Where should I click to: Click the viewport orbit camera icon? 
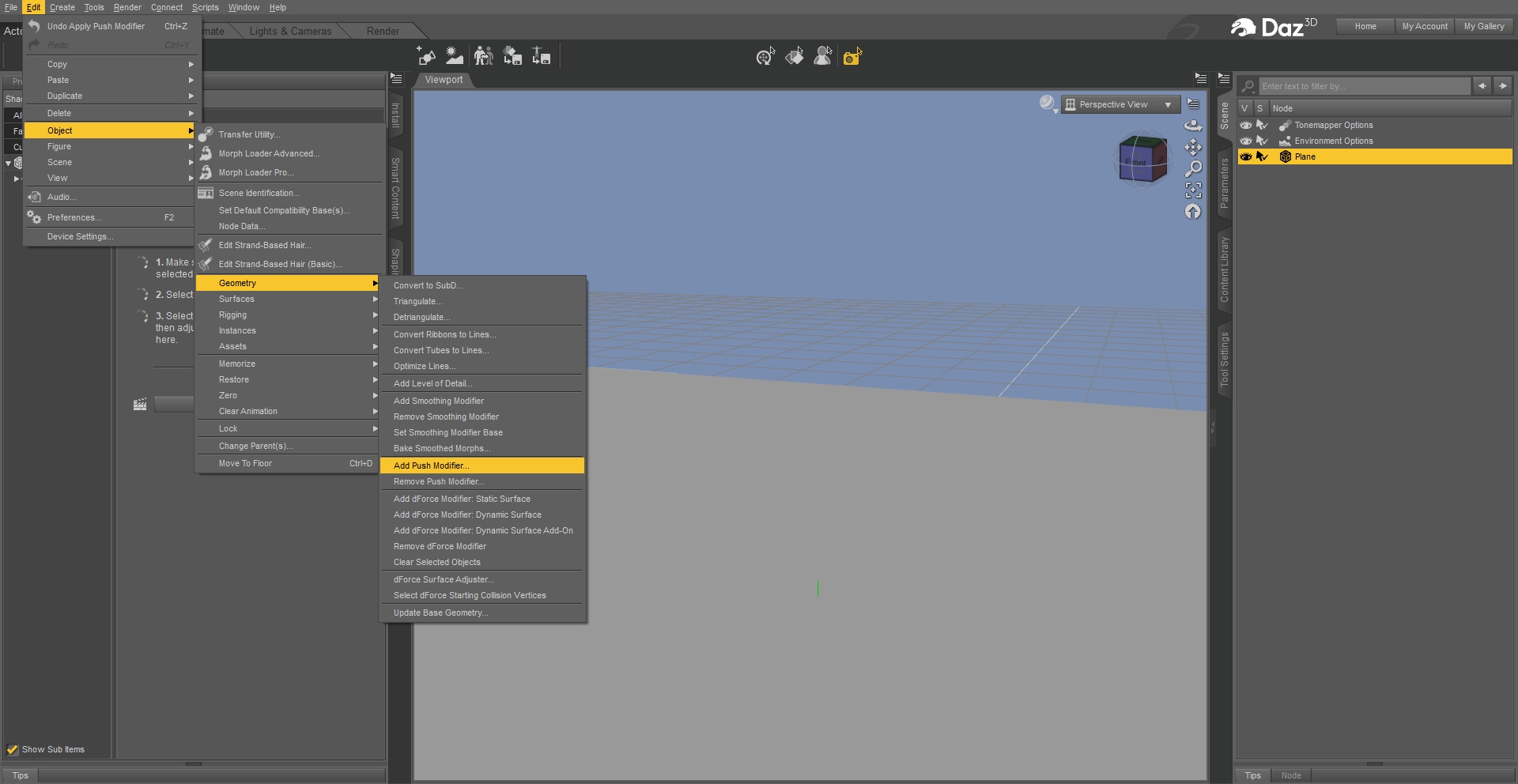pos(1193,126)
